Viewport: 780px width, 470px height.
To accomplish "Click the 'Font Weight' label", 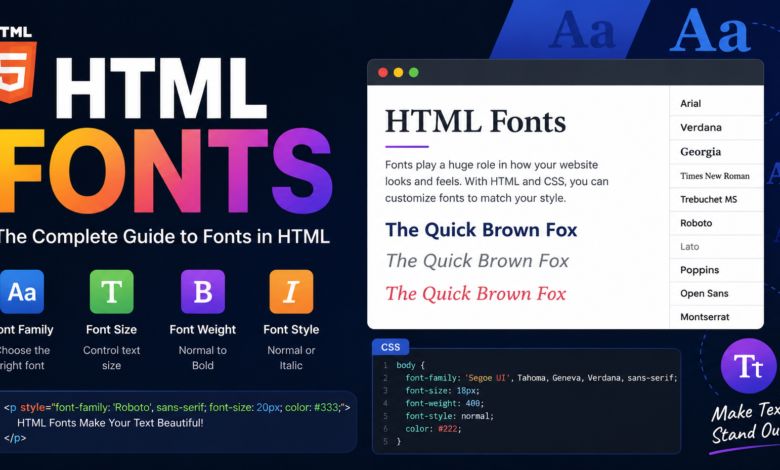I will point(202,330).
